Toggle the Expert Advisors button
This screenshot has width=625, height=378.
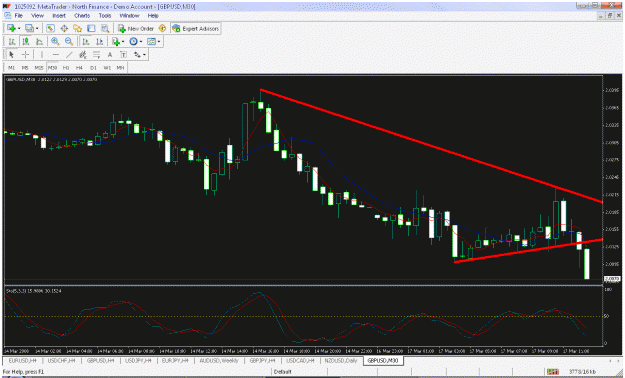tap(196, 29)
